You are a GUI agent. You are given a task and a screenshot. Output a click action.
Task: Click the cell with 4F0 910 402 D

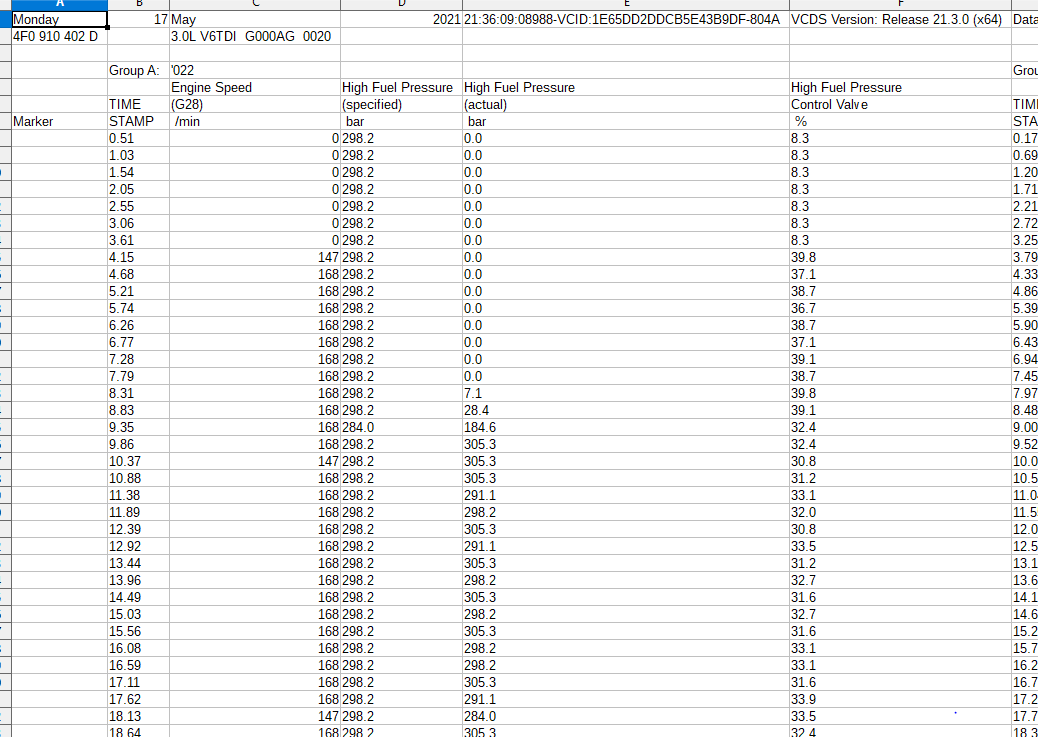pyautogui.click(x=59, y=37)
